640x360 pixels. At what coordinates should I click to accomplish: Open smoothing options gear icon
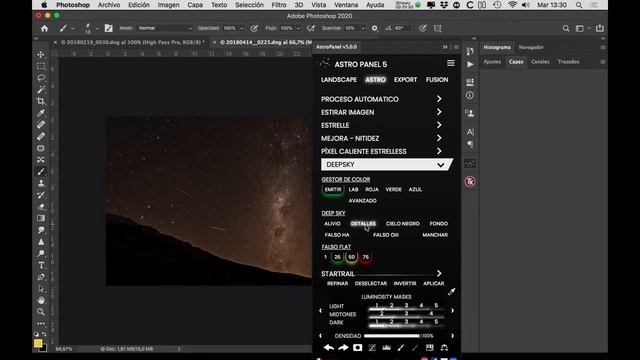point(375,28)
